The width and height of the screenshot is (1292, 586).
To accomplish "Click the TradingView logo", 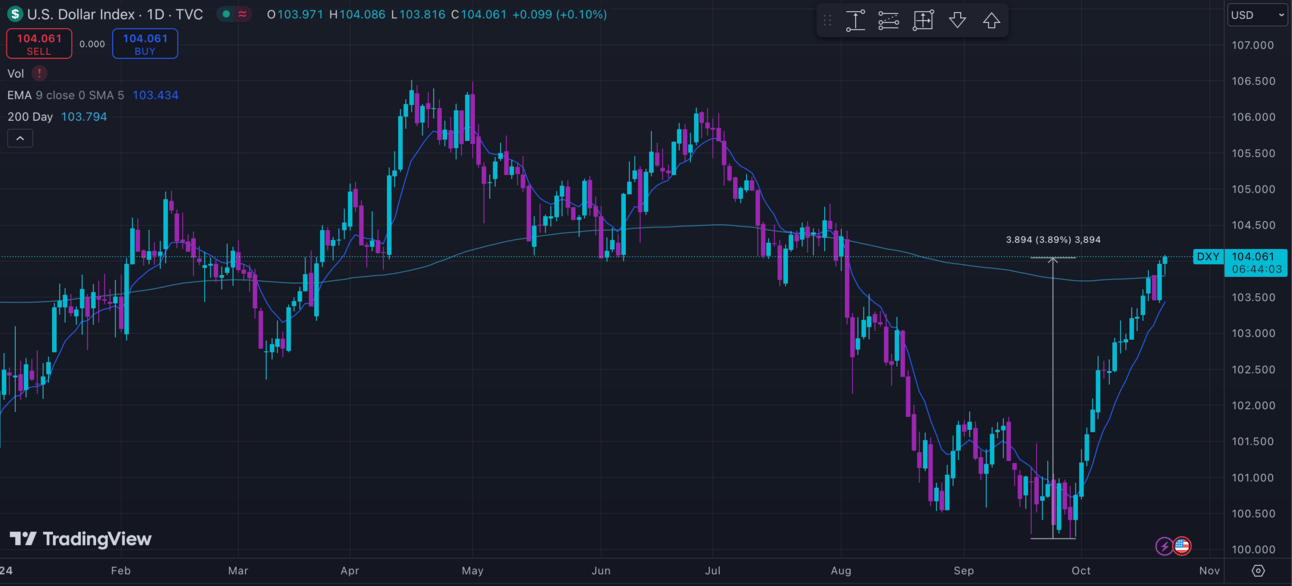I will tap(81, 539).
